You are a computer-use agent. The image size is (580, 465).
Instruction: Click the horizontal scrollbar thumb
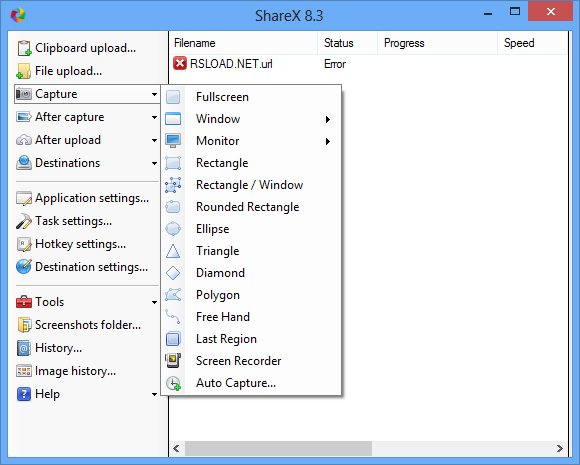pos(278,448)
